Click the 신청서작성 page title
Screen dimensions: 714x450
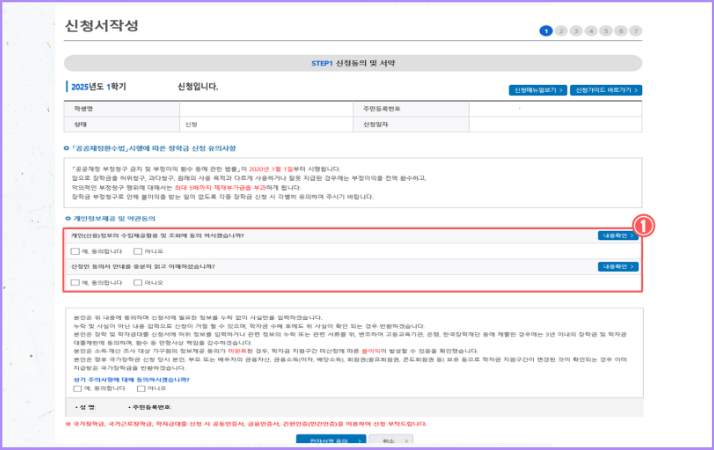[x=101, y=26]
